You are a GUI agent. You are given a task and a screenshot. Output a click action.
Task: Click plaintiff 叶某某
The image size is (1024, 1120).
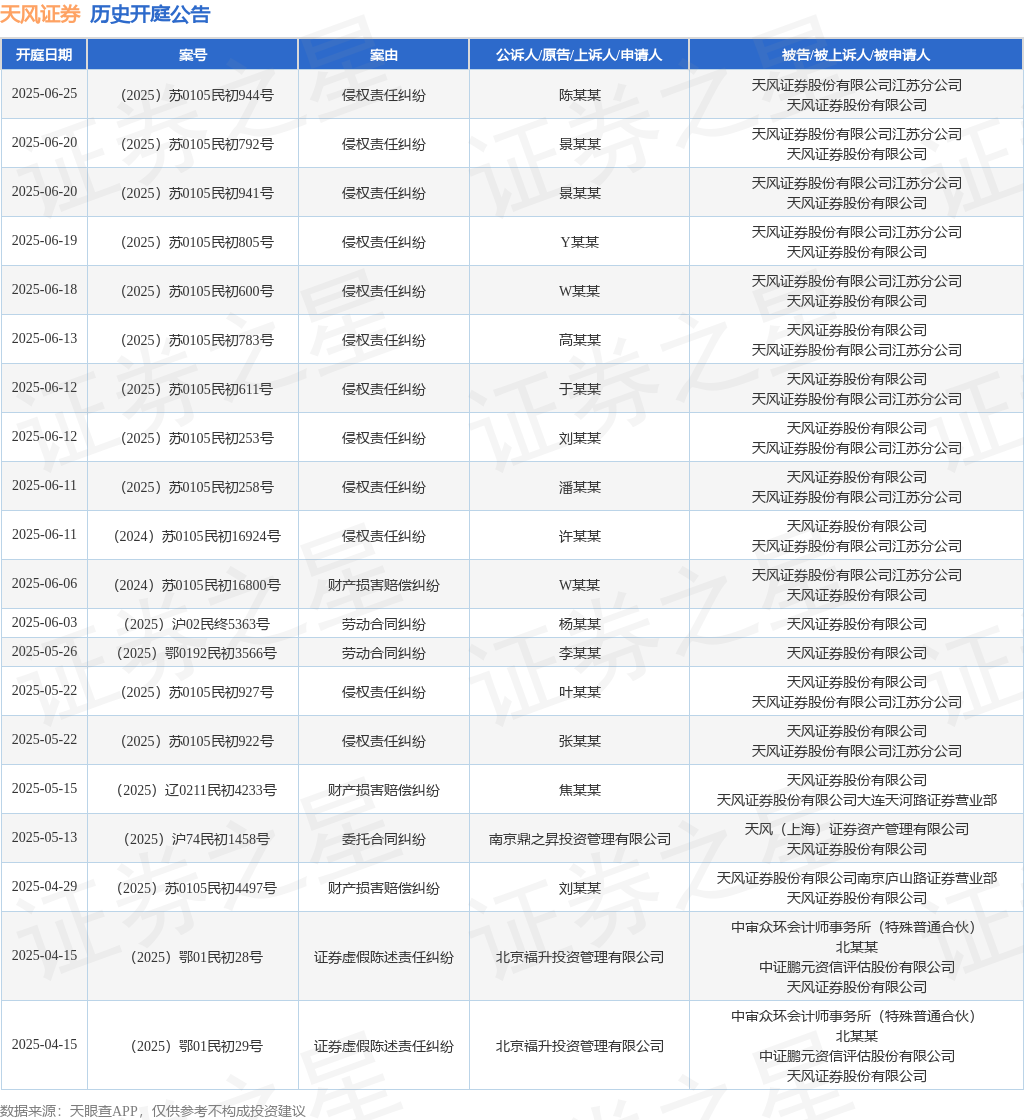click(x=579, y=692)
